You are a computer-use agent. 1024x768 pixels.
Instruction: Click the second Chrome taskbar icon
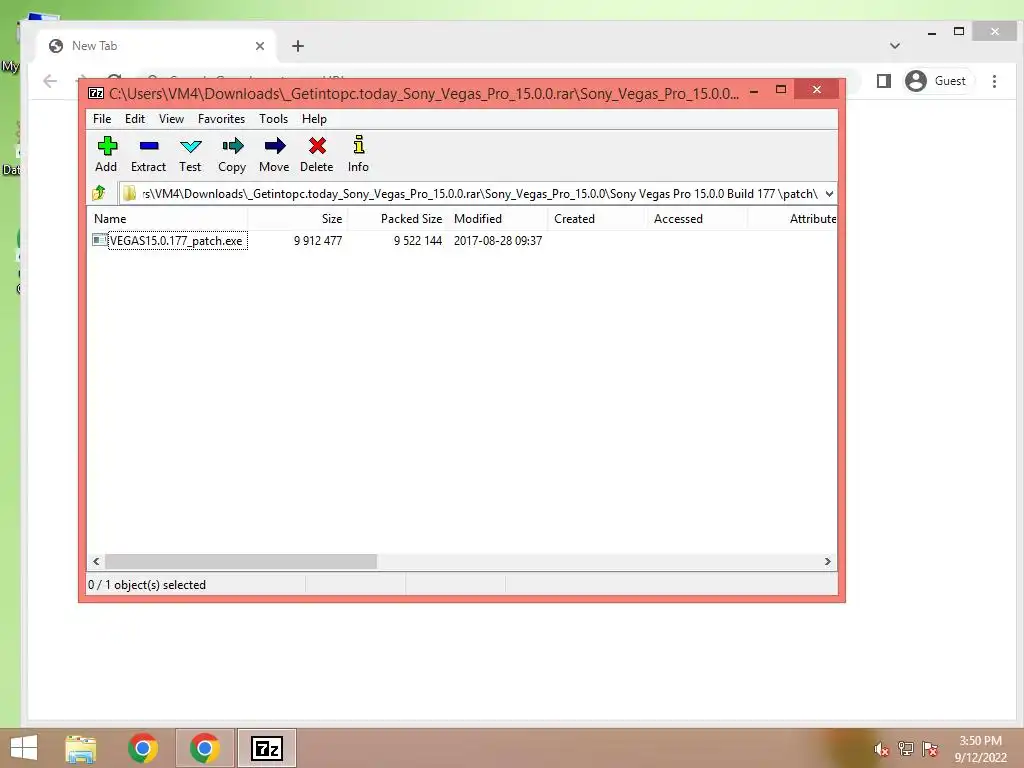click(204, 748)
